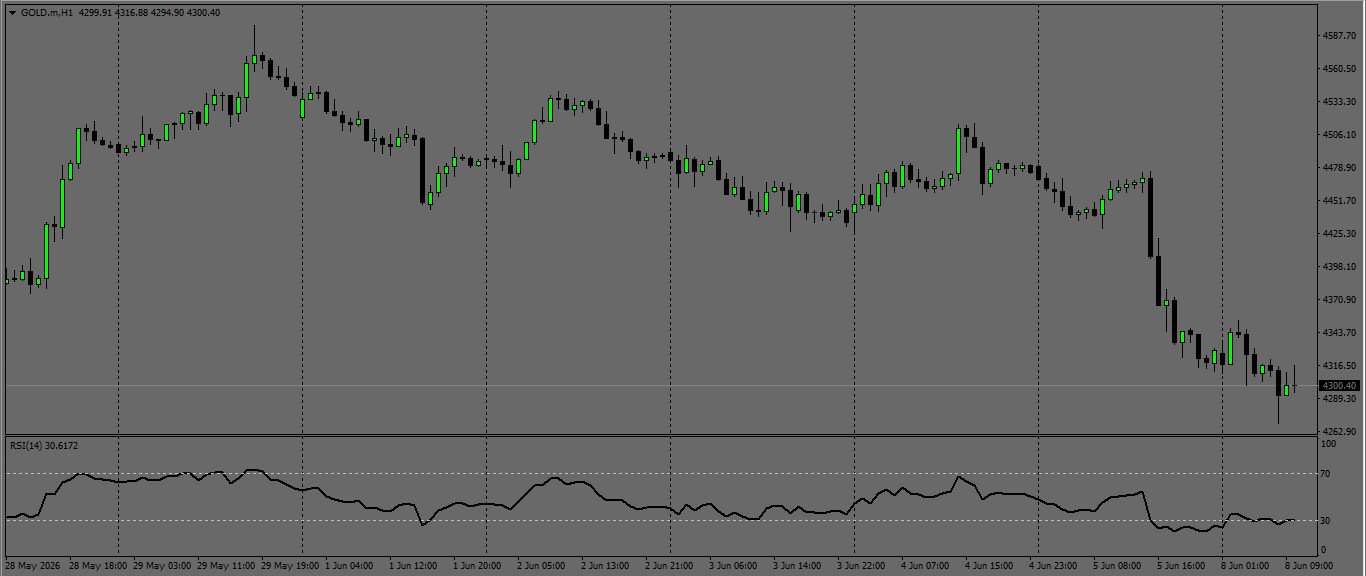Click the 2 Jun 13:00 time label
This screenshot has height=576, width=1366.
click(x=605, y=566)
